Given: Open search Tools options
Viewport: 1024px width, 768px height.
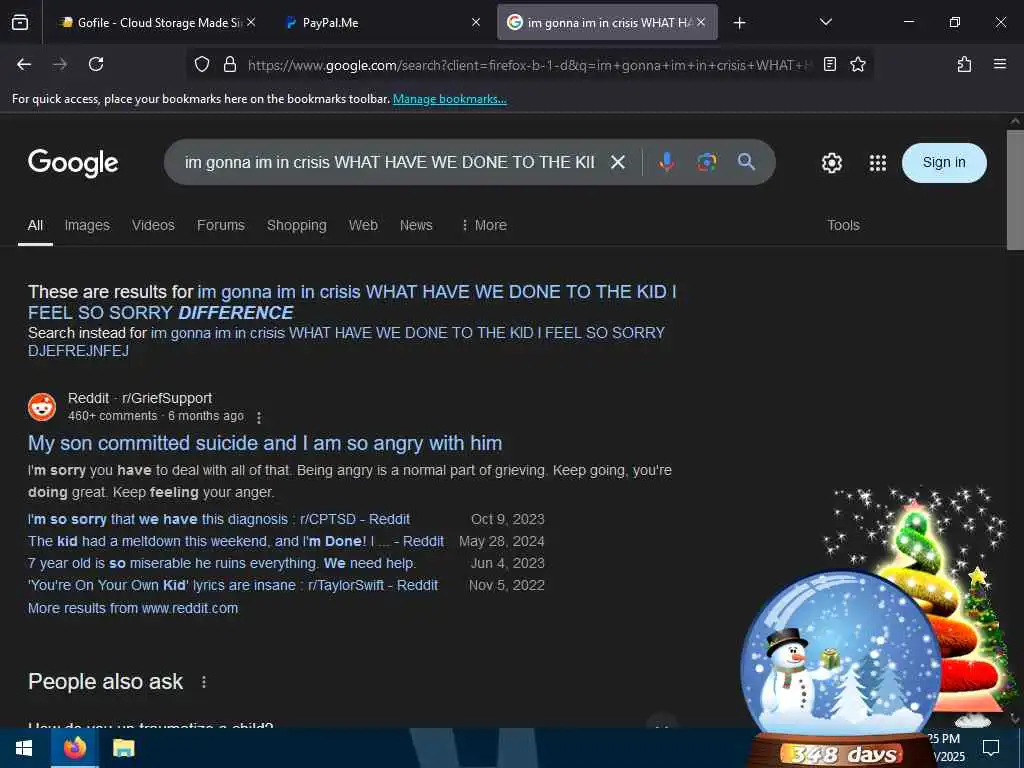Looking at the screenshot, I should coord(843,225).
